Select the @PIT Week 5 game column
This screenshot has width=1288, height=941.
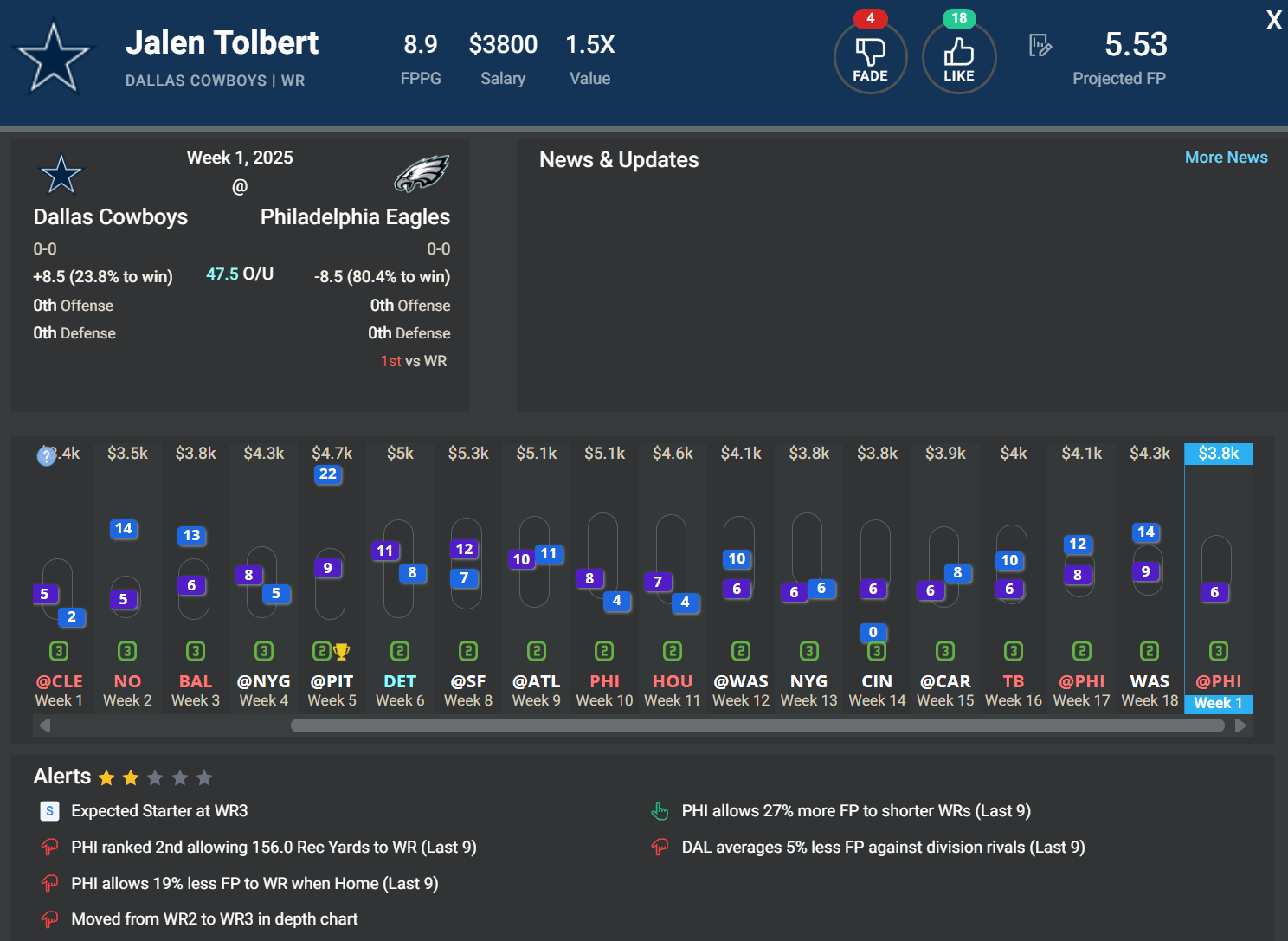tap(332, 578)
